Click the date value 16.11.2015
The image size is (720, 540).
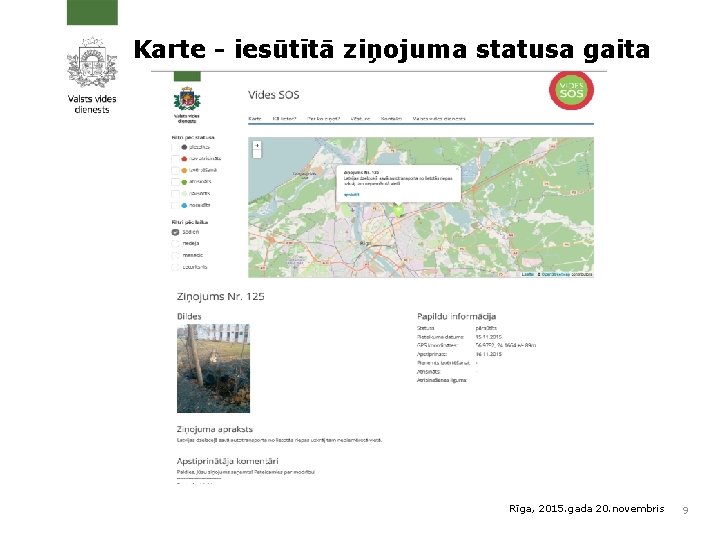(489, 354)
